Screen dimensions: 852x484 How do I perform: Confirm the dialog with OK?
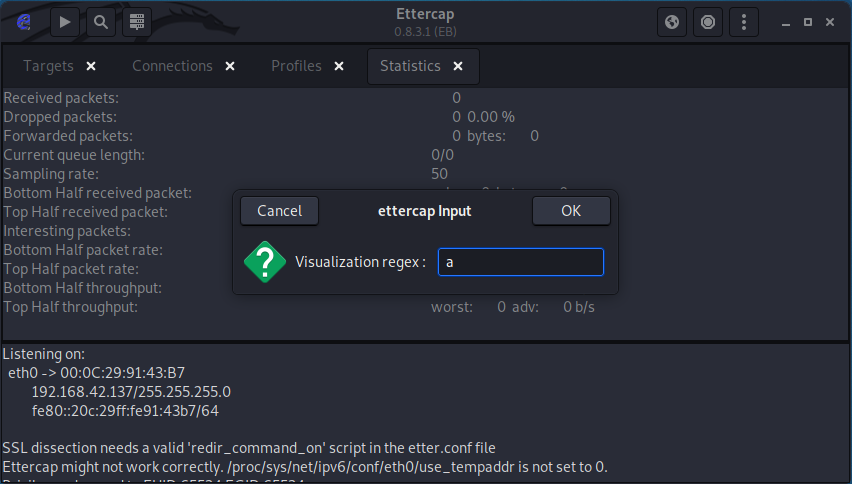(571, 211)
